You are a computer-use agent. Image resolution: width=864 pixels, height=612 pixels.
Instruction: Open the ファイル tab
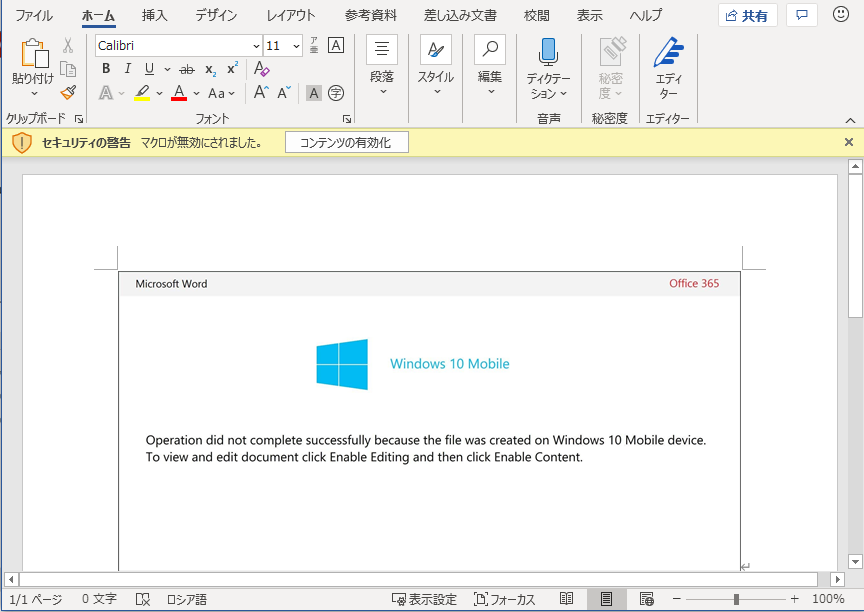click(34, 15)
